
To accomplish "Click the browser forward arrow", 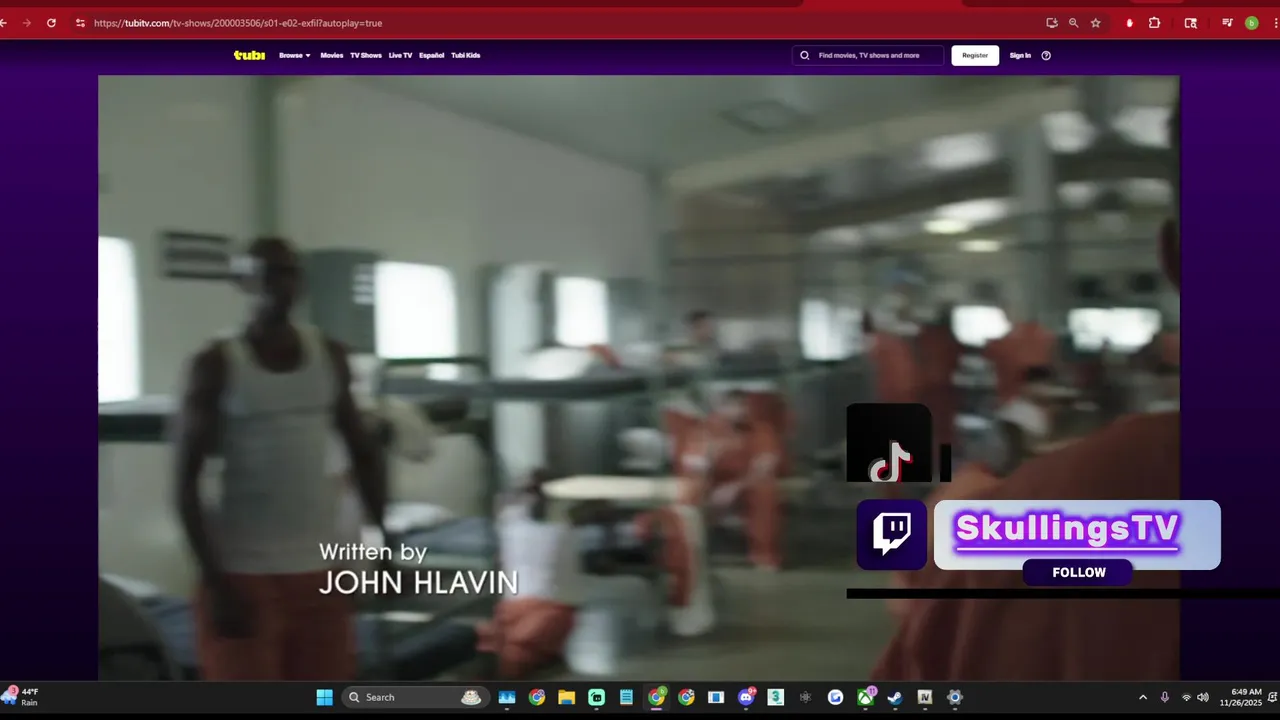I will (27, 23).
